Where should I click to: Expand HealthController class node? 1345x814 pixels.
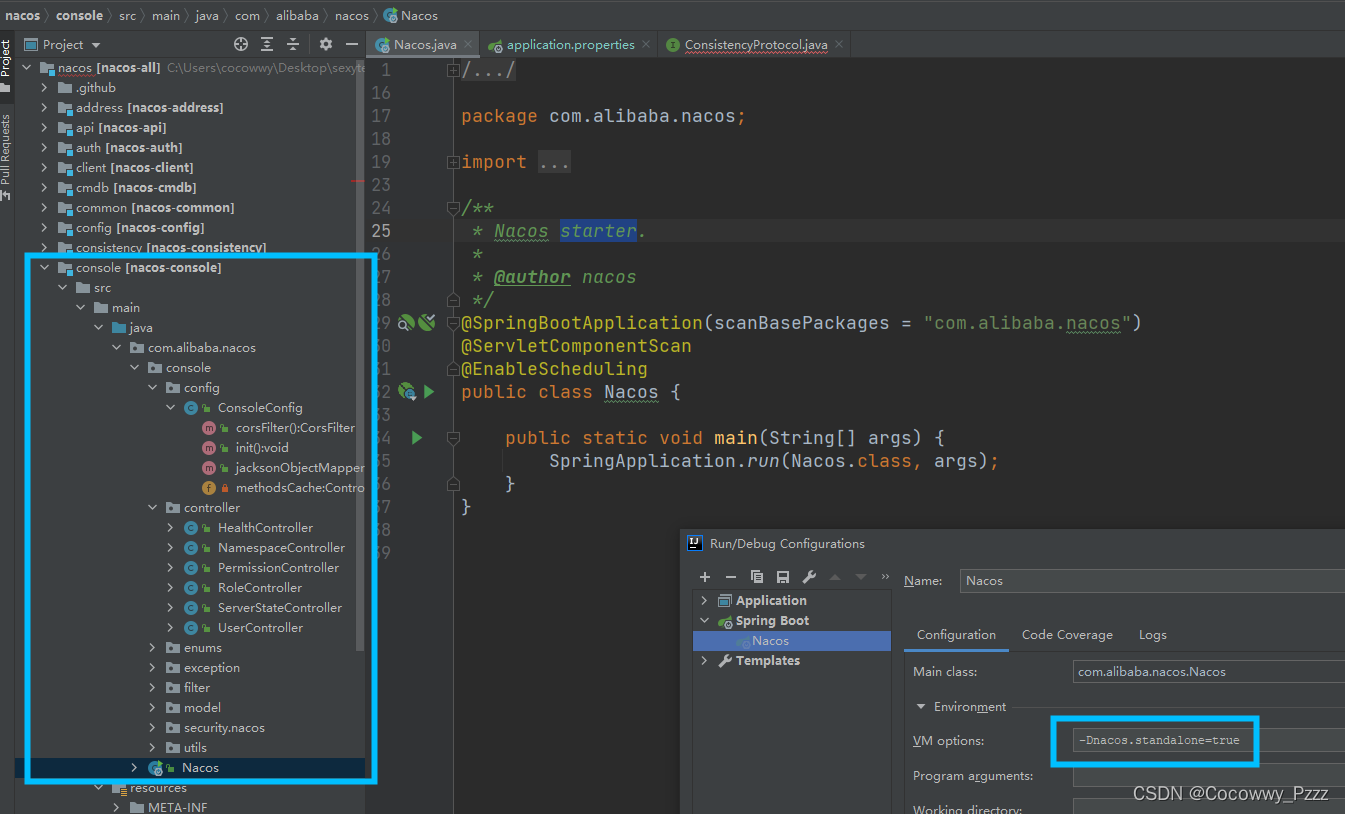pyautogui.click(x=170, y=528)
